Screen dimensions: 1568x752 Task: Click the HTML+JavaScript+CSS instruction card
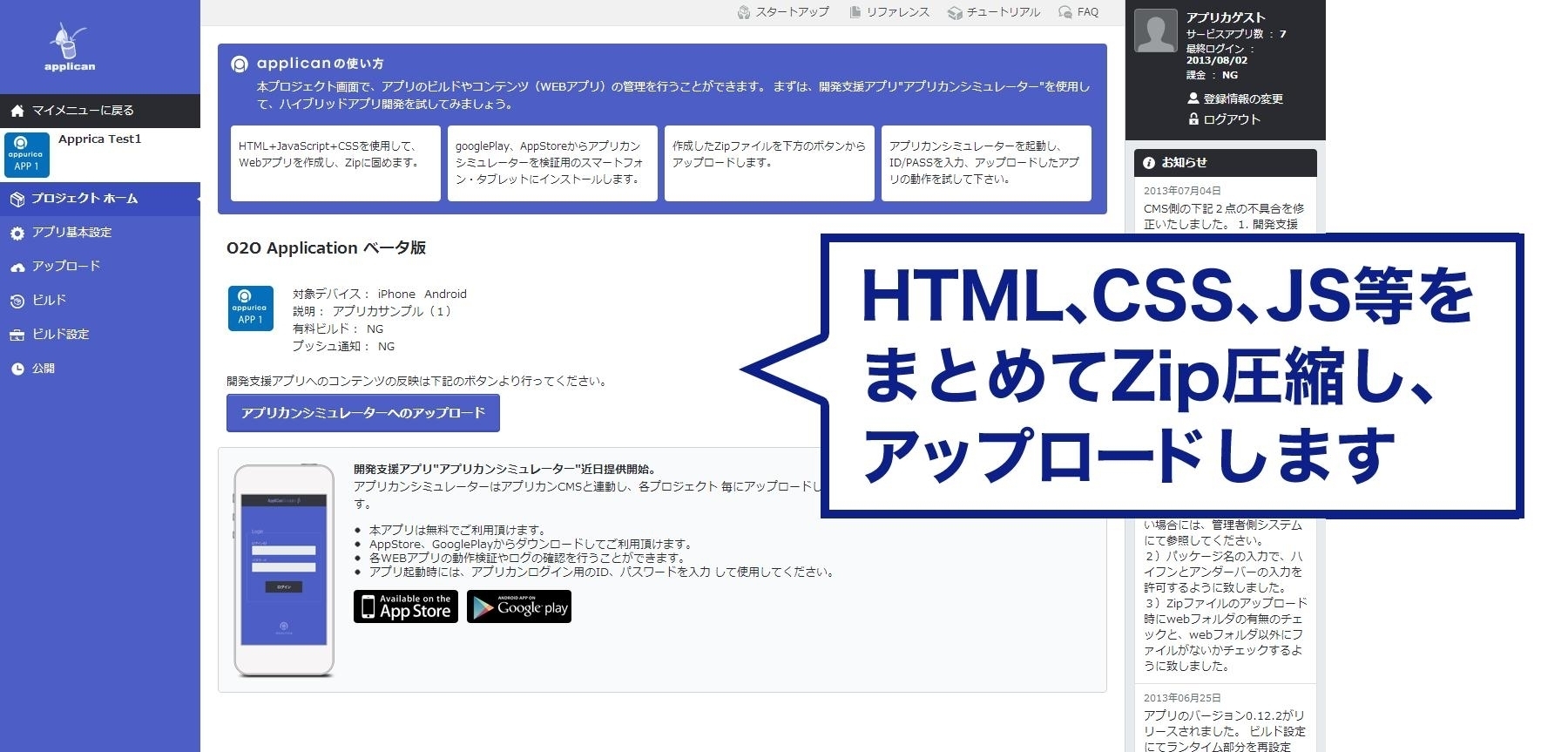pyautogui.click(x=335, y=163)
